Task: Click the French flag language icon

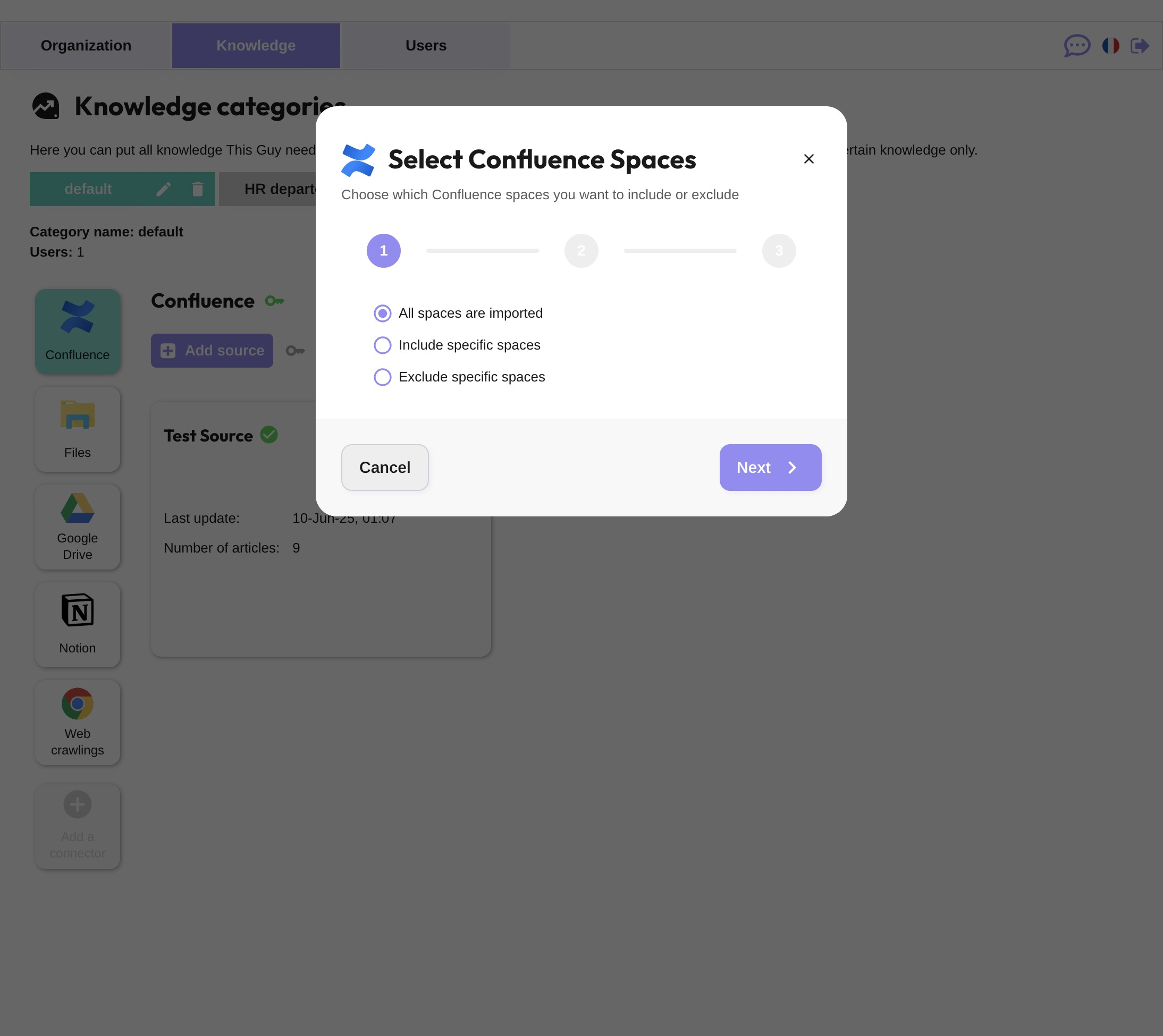Action: [x=1110, y=46]
